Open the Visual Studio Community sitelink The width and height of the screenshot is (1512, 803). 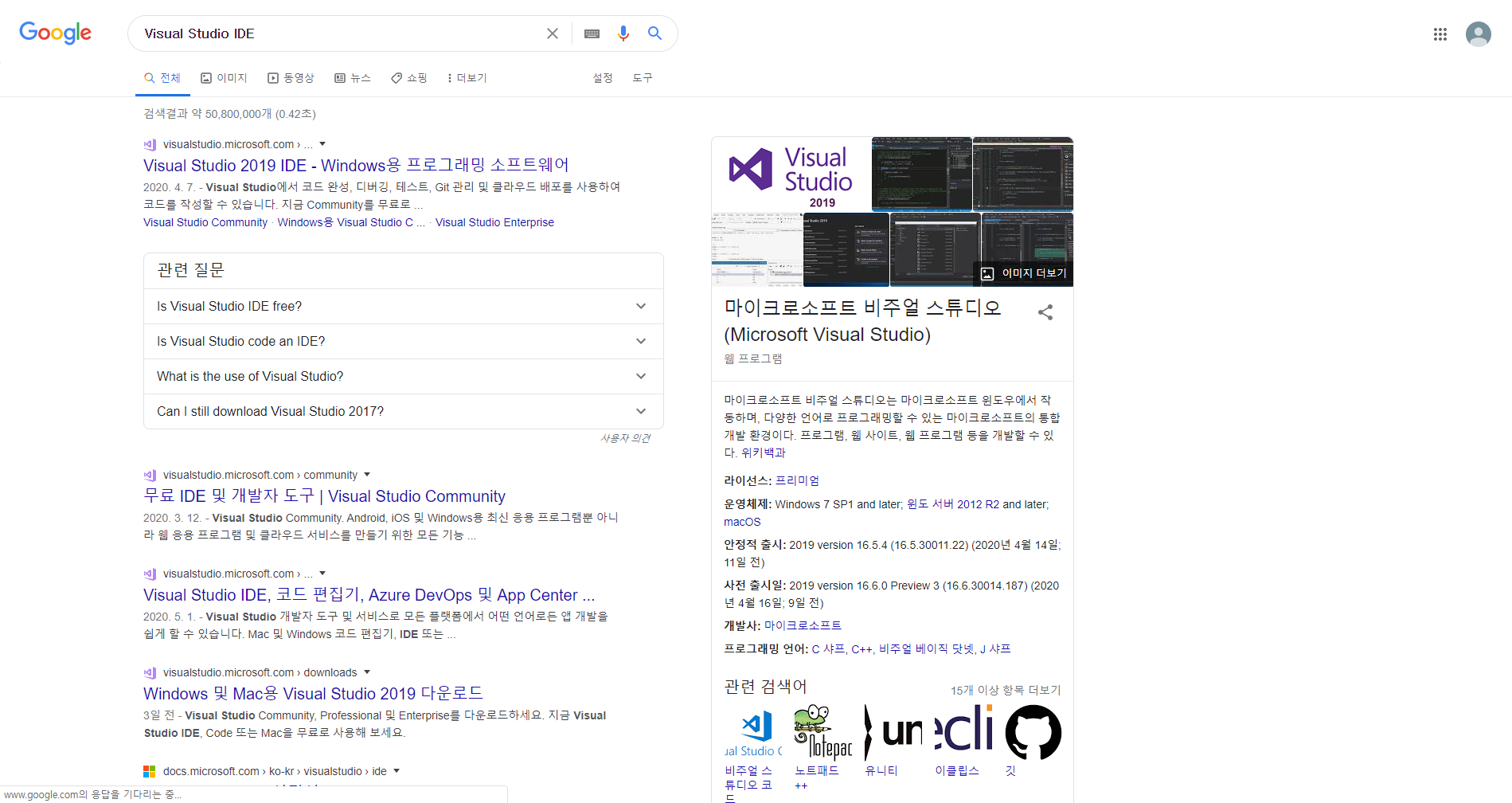[205, 223]
